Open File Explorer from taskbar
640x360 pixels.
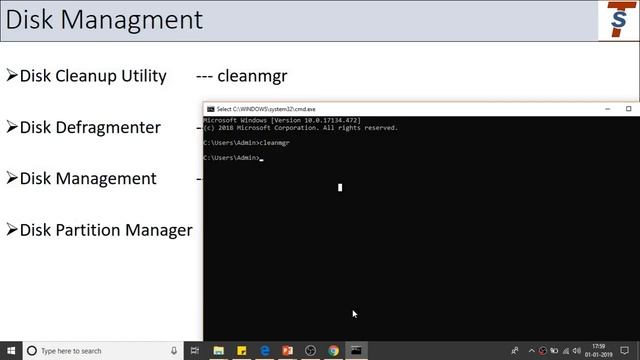coord(219,351)
